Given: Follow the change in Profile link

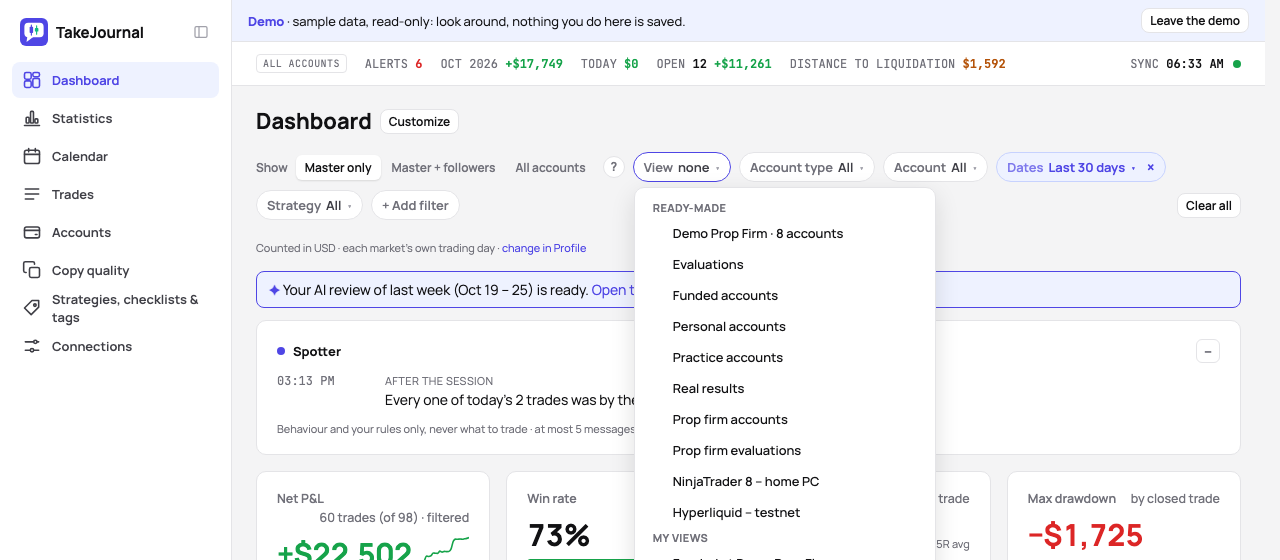Looking at the screenshot, I should click(544, 248).
